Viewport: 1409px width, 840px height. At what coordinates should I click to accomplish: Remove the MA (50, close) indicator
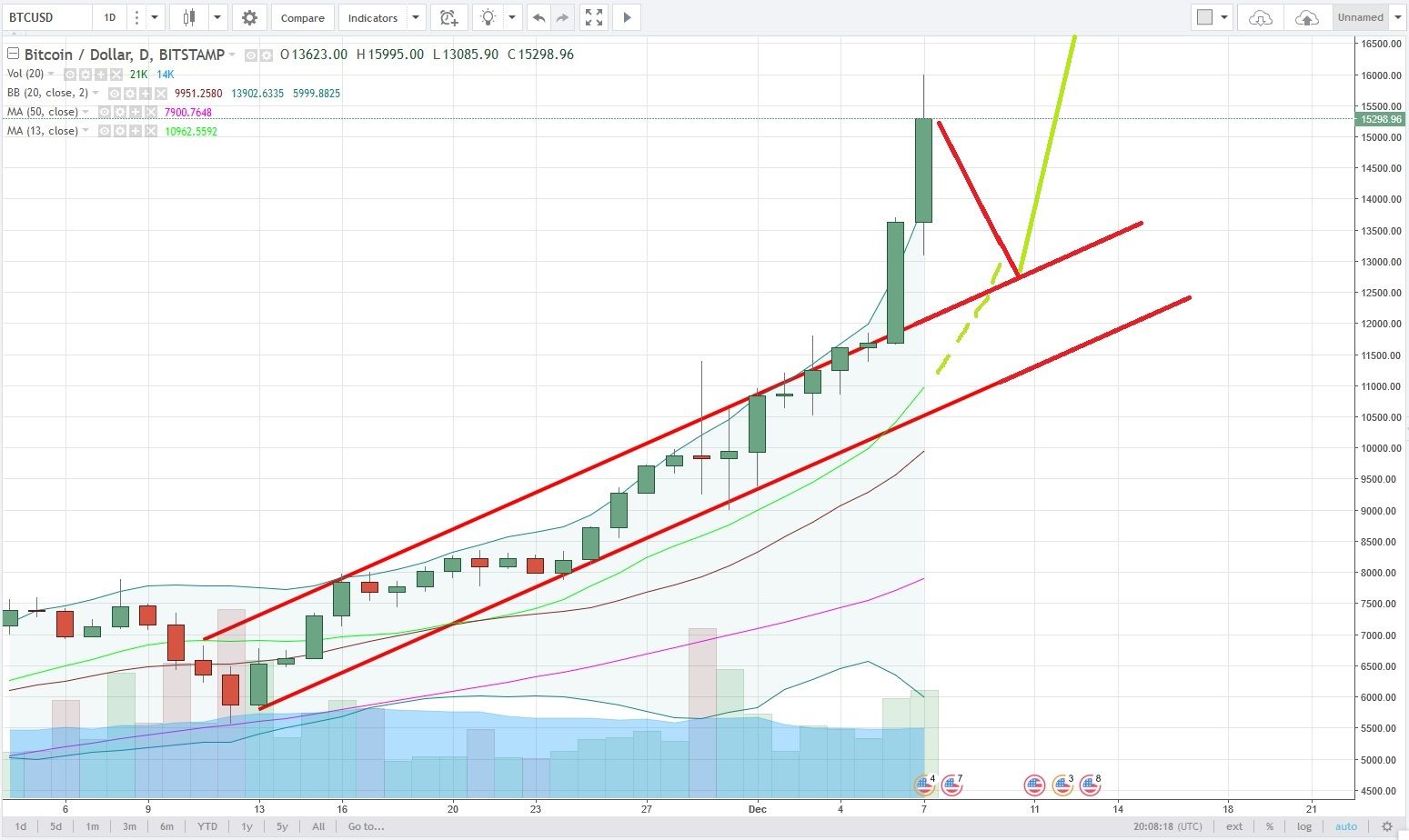(151, 112)
